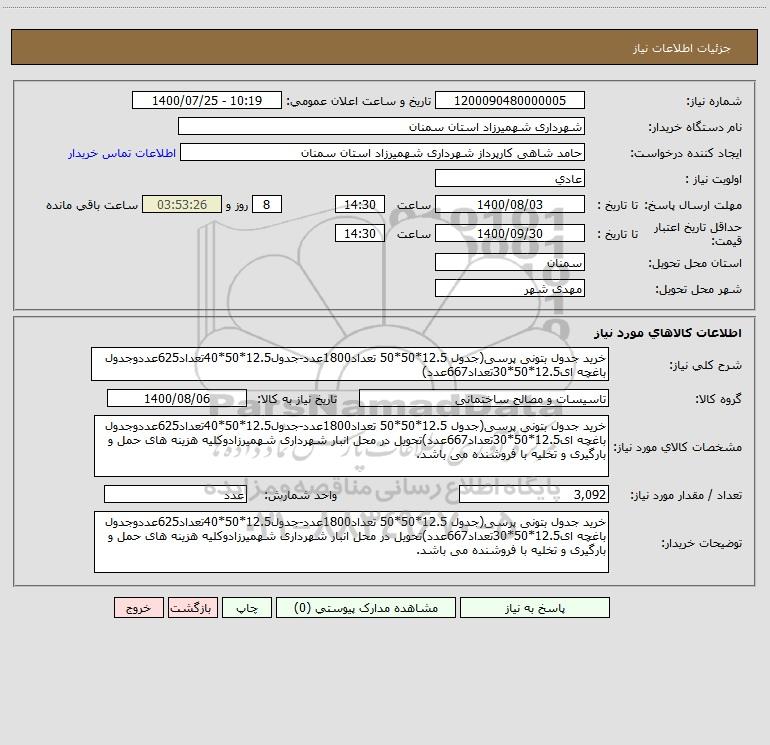Click the مشخصات کالای مورد نیاز label
The width and height of the screenshot is (770, 745).
tap(678, 447)
